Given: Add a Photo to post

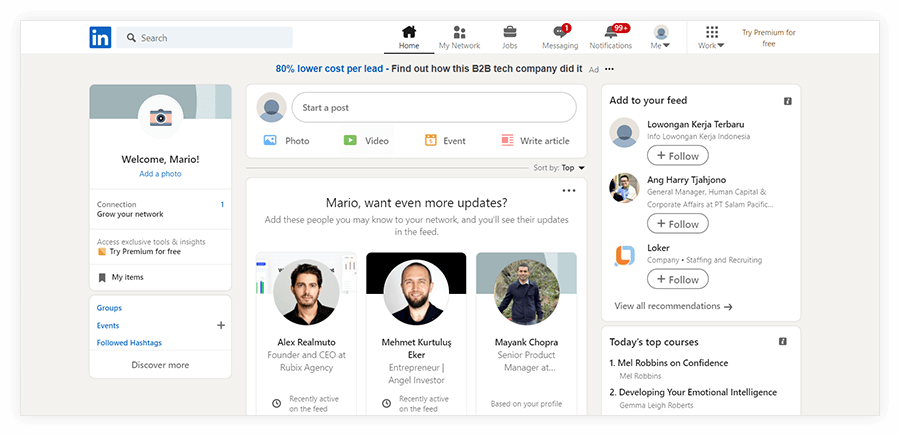Looking at the screenshot, I should (286, 140).
